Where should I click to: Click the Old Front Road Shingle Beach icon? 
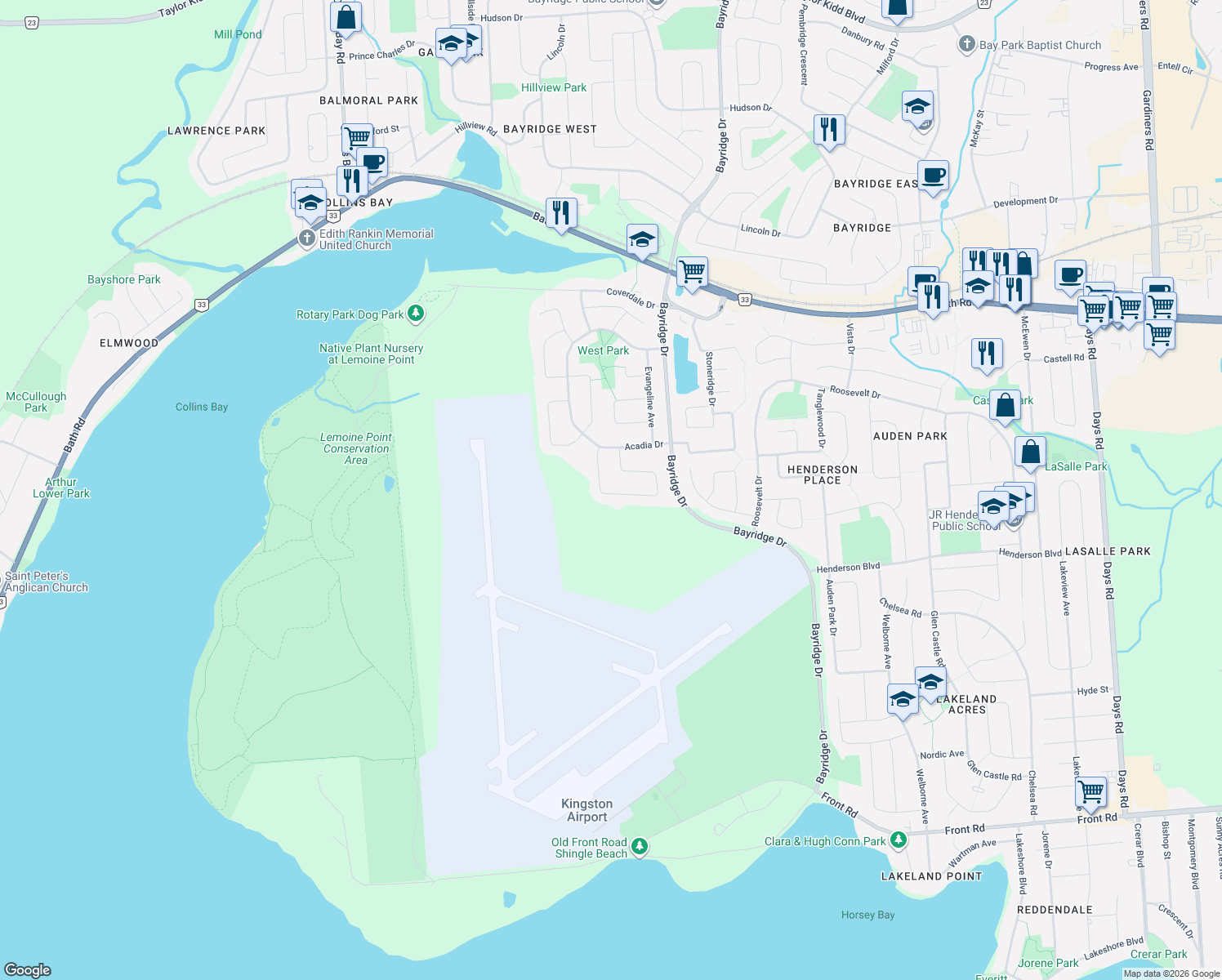(640, 848)
